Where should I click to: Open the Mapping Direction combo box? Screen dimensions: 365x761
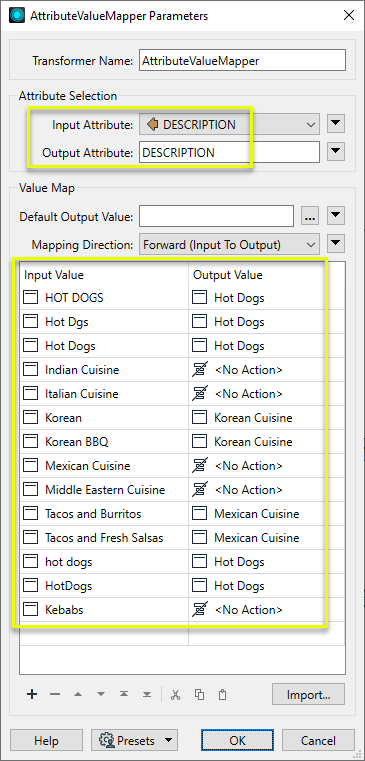click(x=229, y=245)
